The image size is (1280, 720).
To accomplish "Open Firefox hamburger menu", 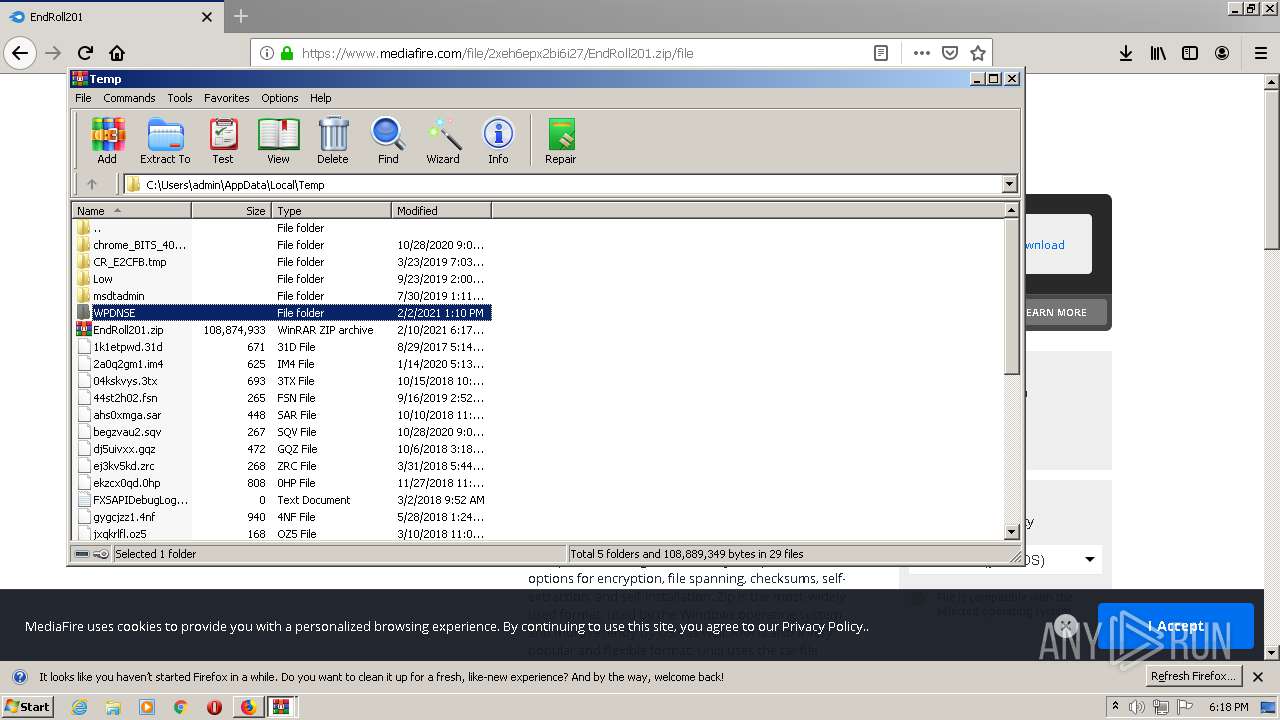I will 1260,53.
